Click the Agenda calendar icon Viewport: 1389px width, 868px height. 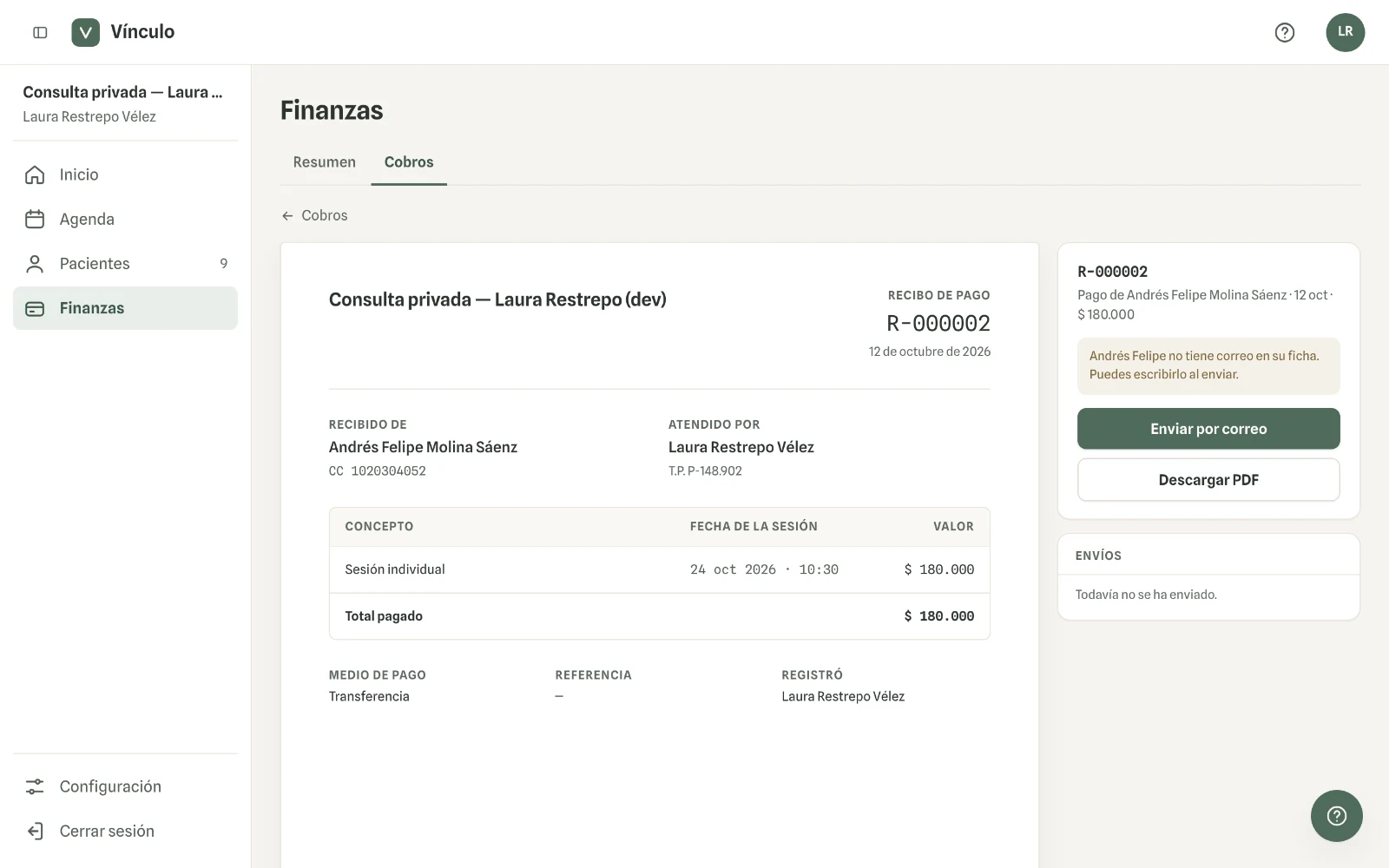point(35,219)
